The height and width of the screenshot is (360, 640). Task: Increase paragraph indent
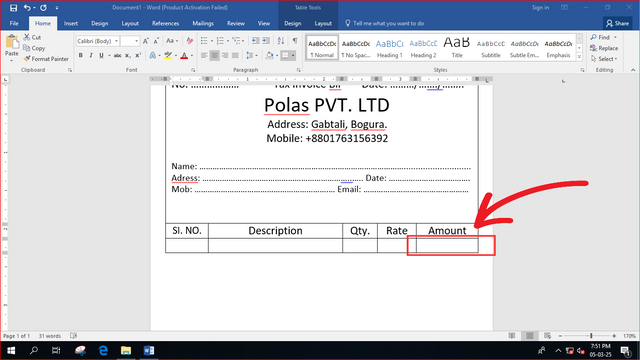click(x=266, y=41)
